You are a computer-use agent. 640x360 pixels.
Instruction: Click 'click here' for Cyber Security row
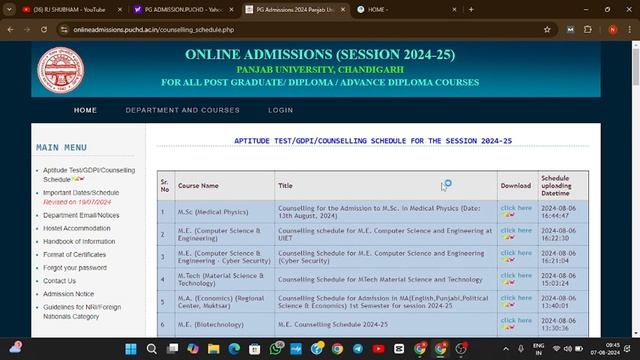(x=516, y=253)
